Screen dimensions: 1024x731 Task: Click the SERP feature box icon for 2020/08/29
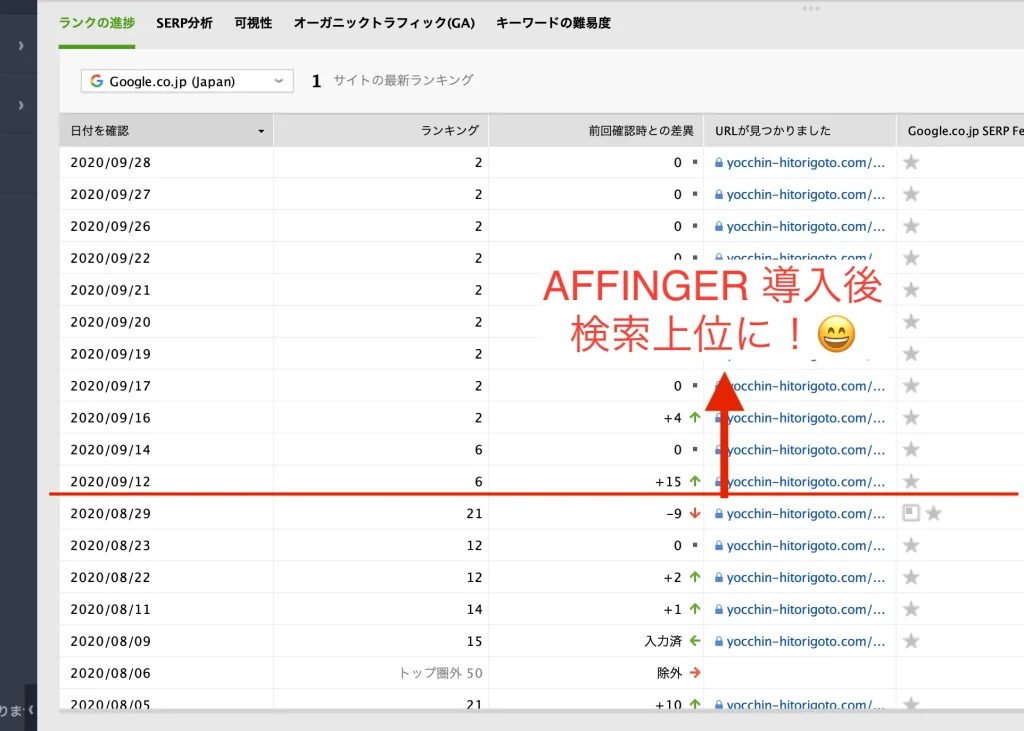[x=910, y=513]
